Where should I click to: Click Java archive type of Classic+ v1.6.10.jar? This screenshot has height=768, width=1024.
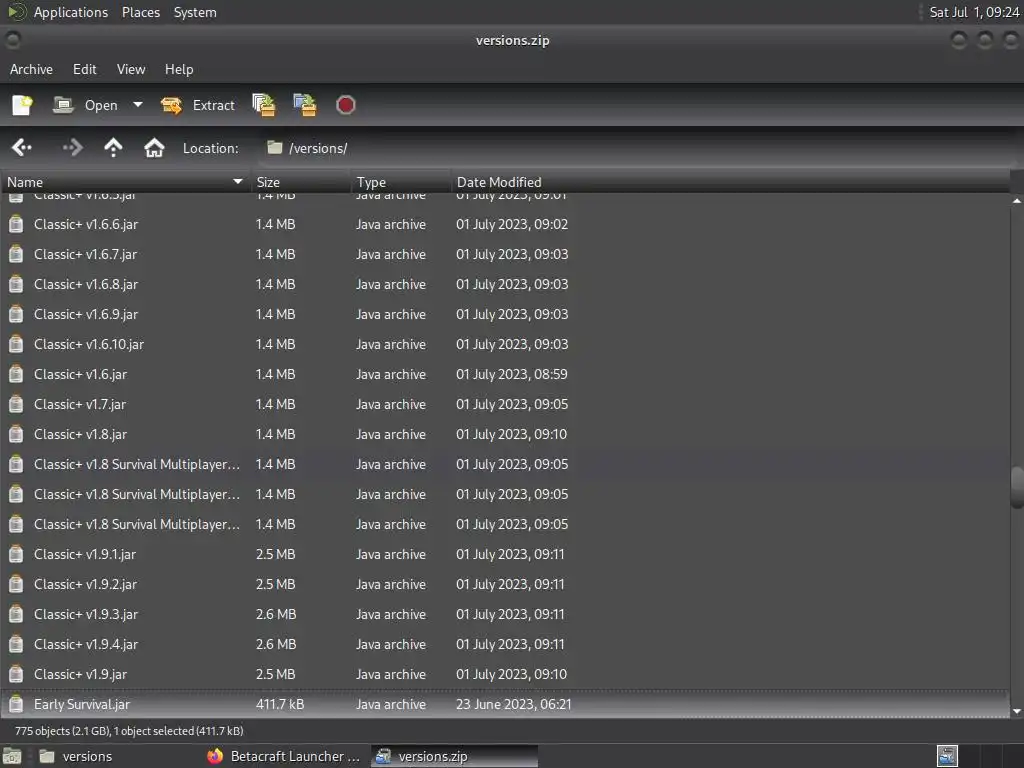click(391, 344)
